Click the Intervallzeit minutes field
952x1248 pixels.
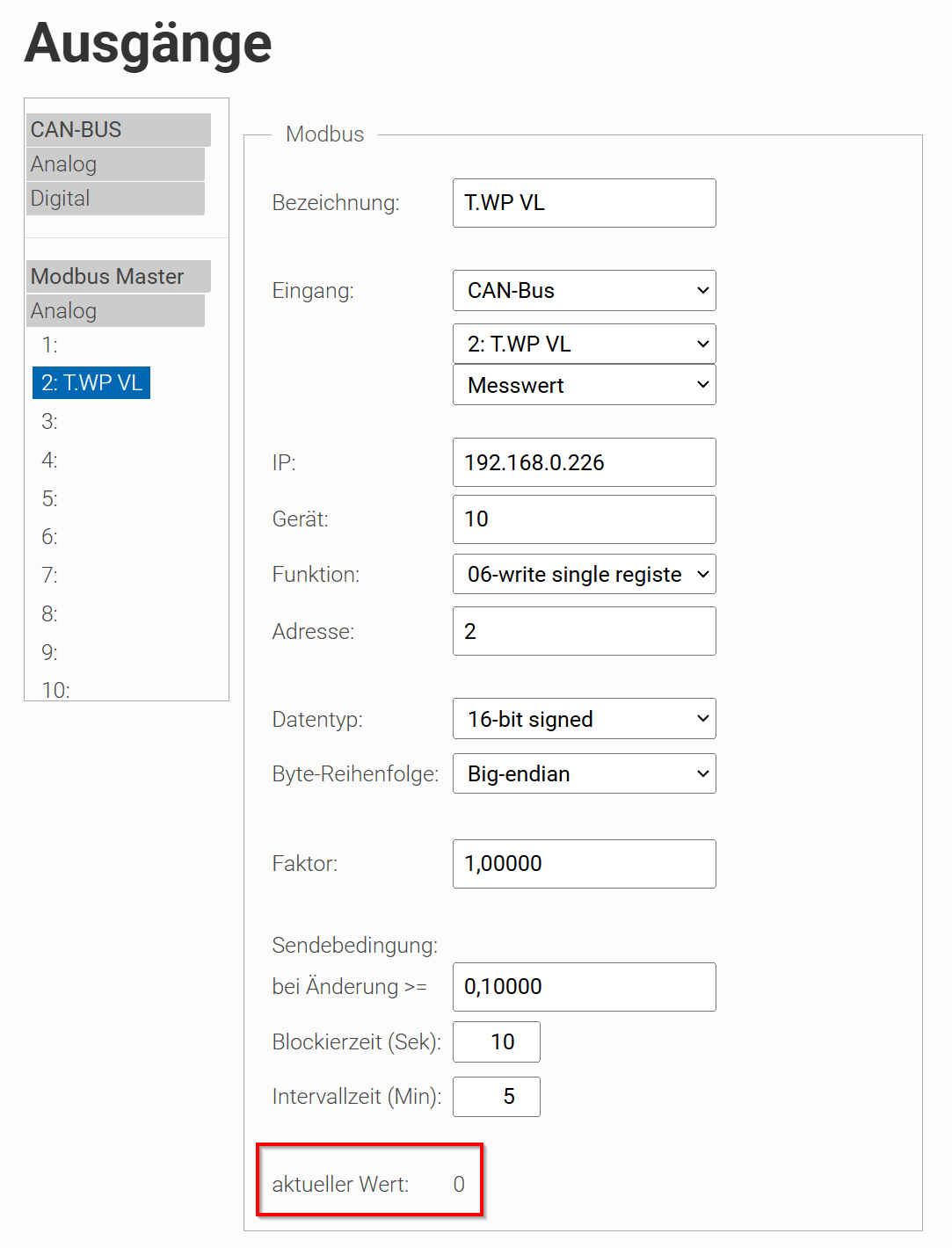tap(496, 1097)
